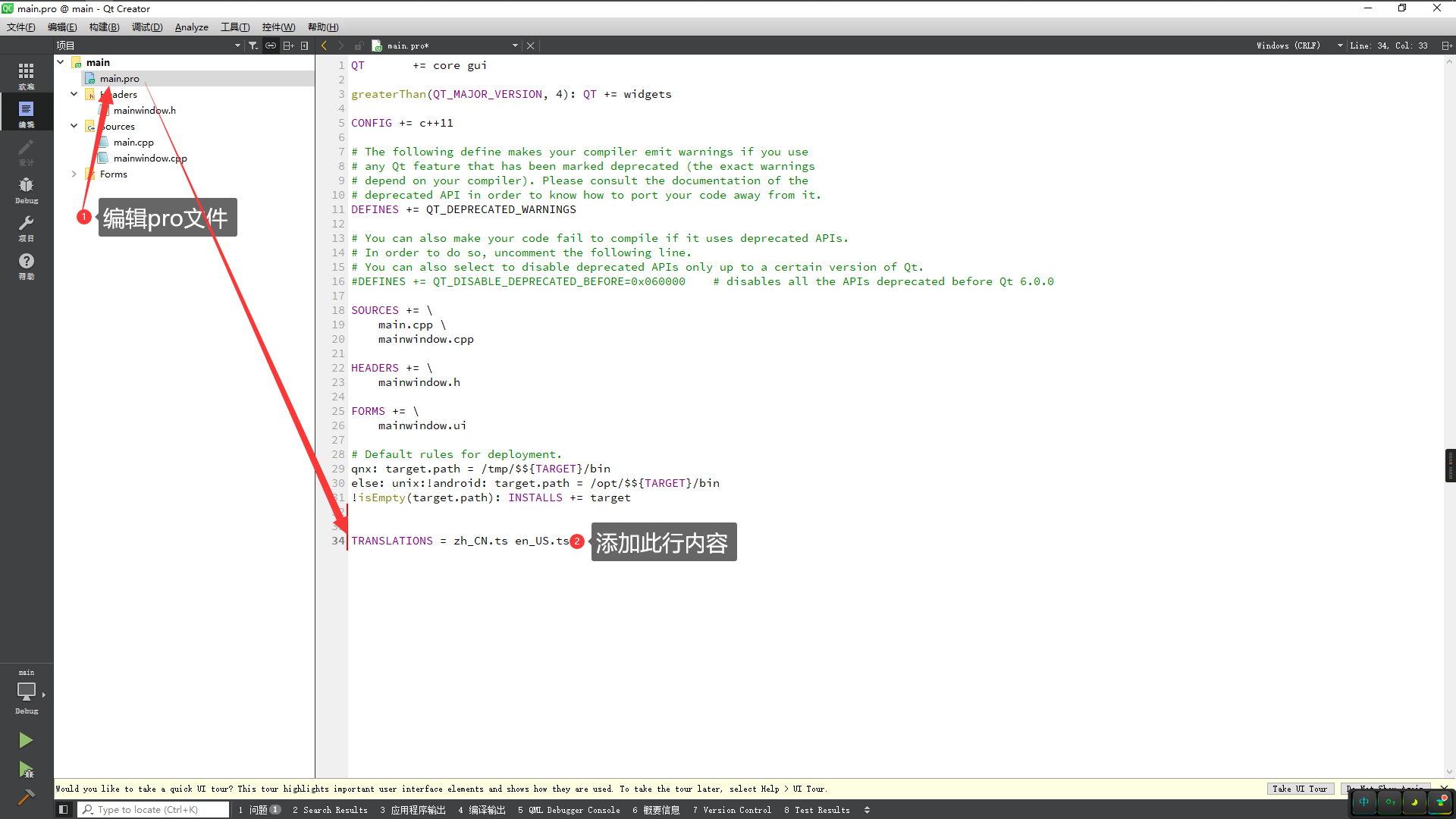Click the green Run button

(26, 740)
